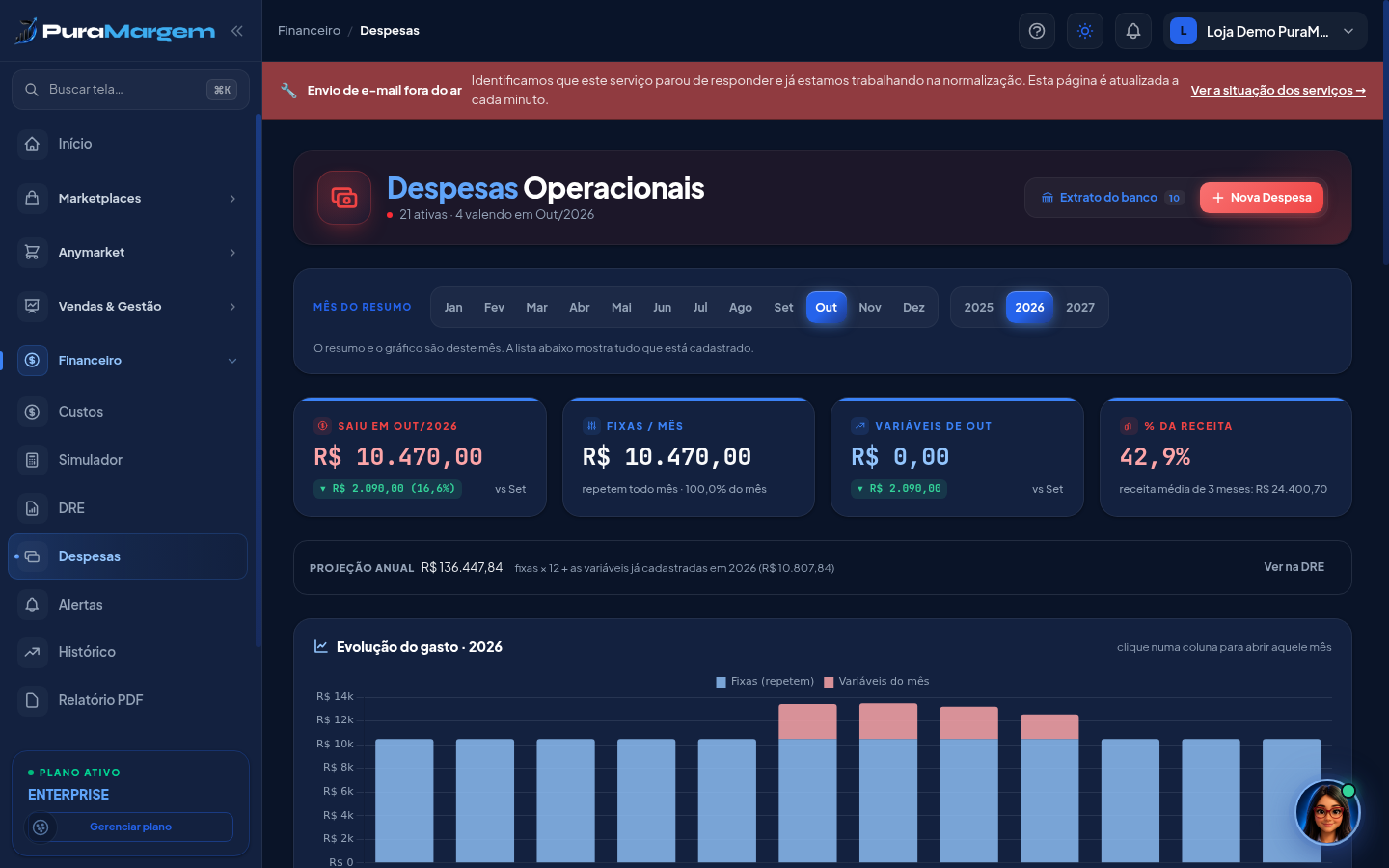Open Ver a situação dos serviços link
1389x868 pixels.
[1278, 91]
